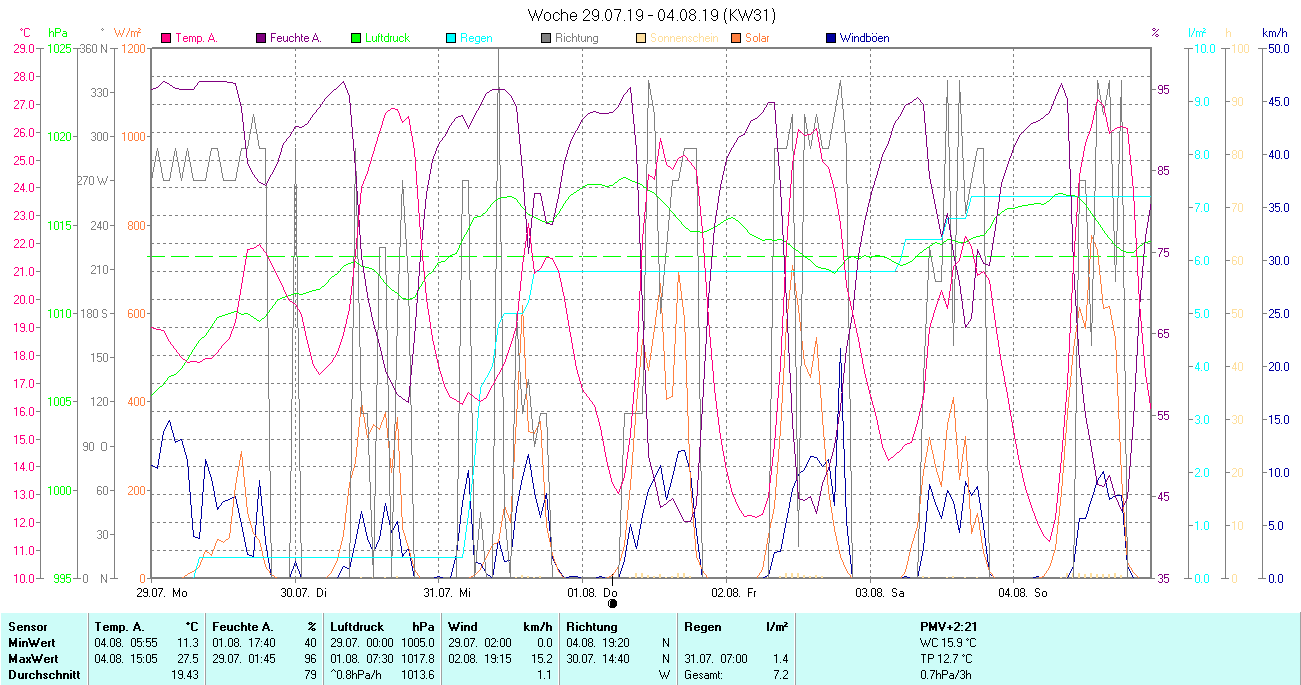Click the minimum temperature value 11.3
Screen dimensions: 1301x685
point(188,642)
